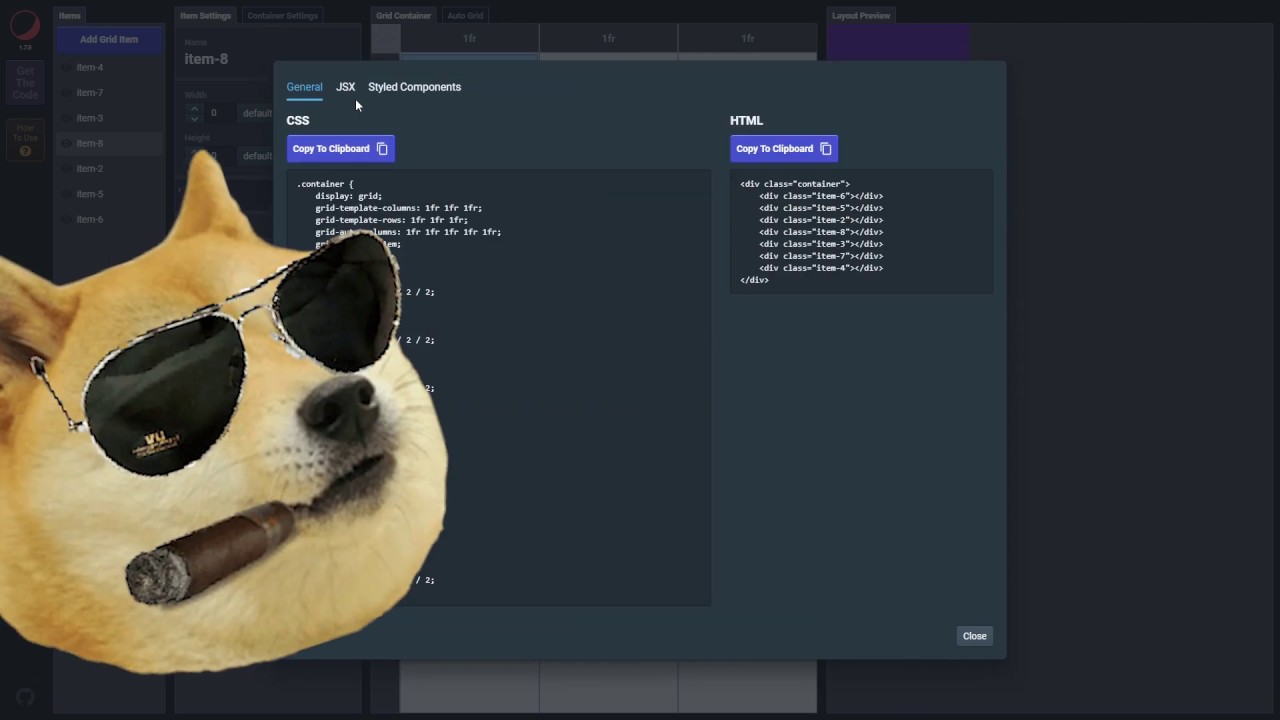1280x720 pixels.
Task: Toggle visibility eye for item-4
Action: pos(66,68)
